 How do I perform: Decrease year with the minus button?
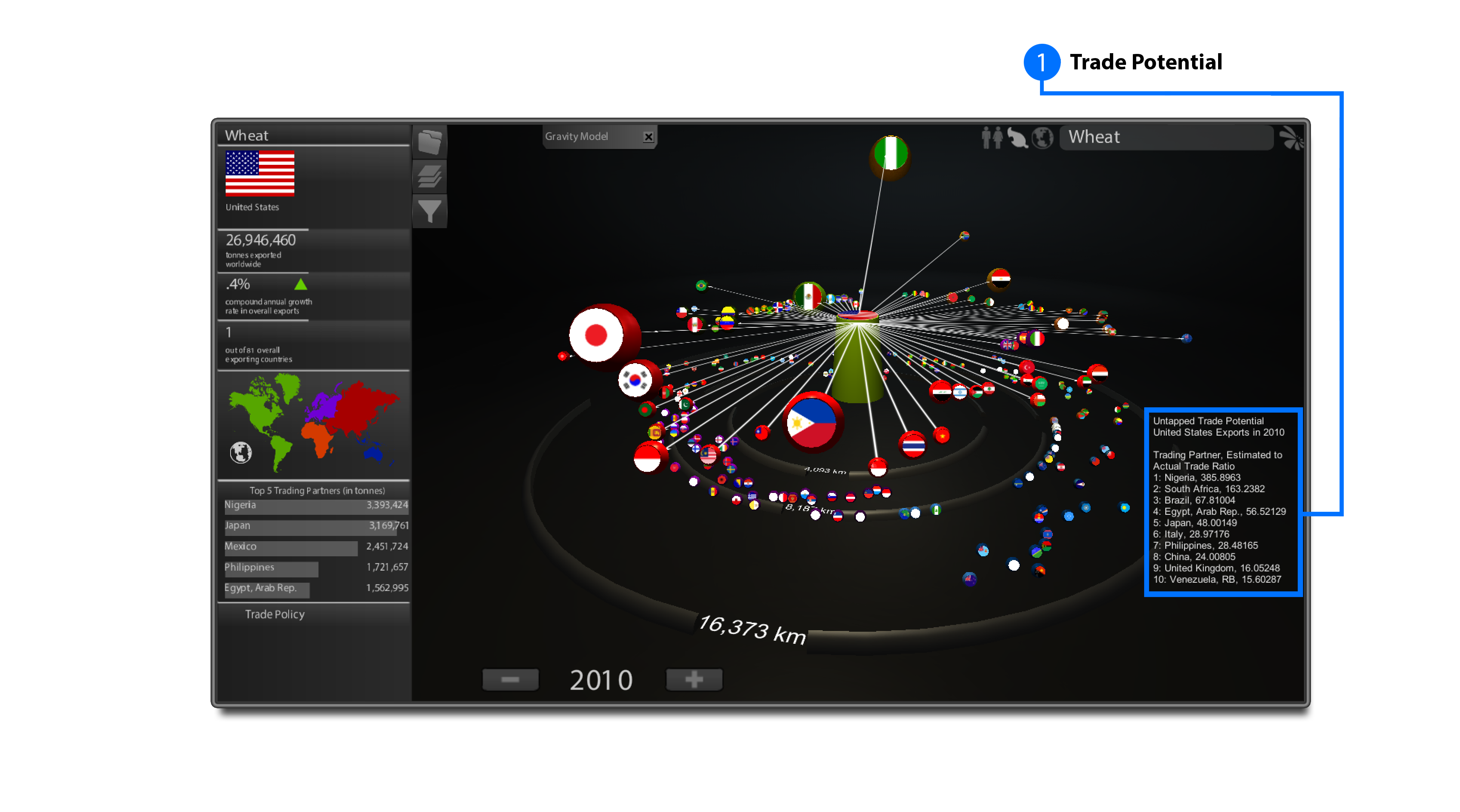(510, 679)
